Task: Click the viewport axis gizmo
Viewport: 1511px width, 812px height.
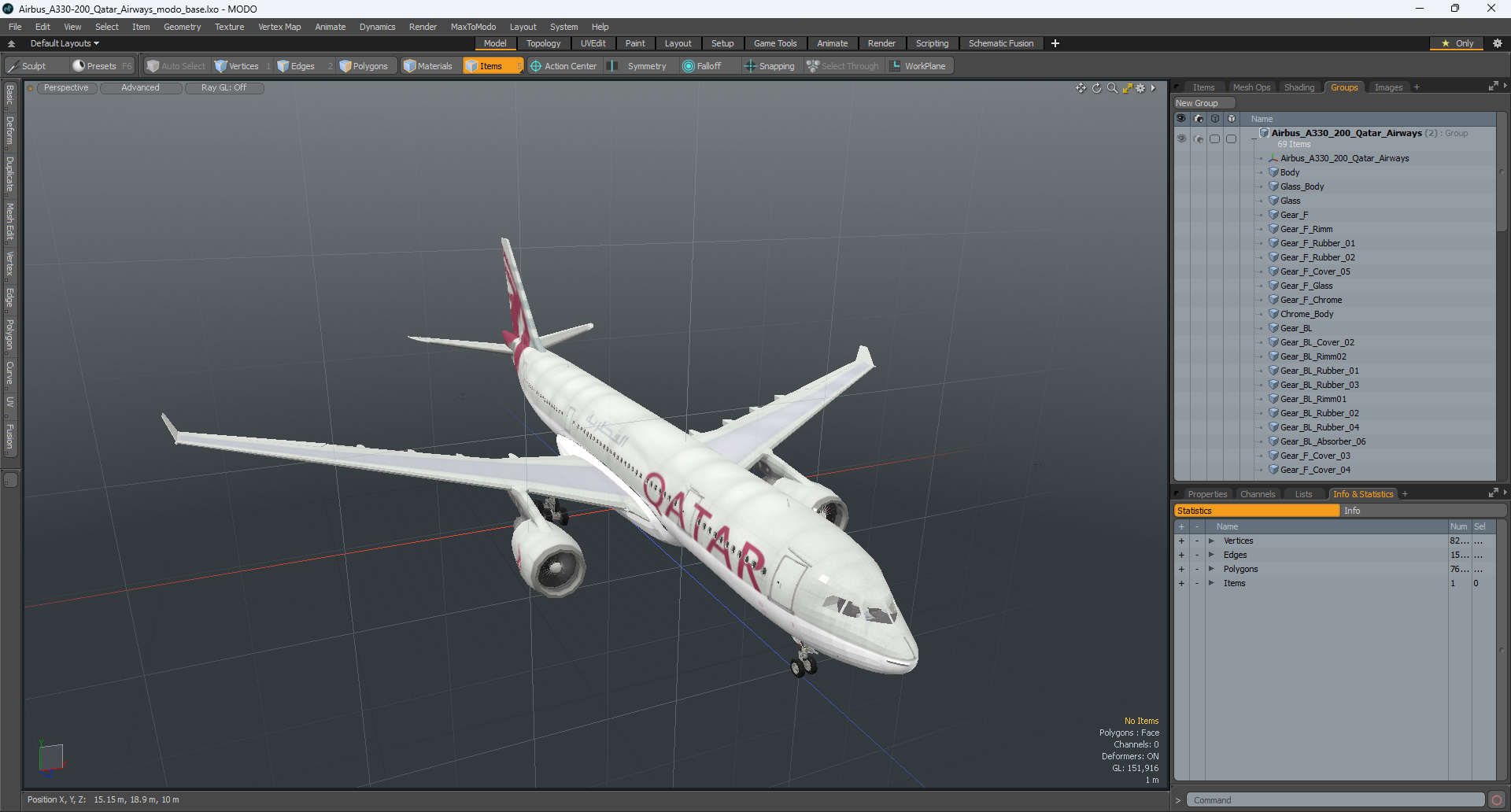Action: point(50,758)
